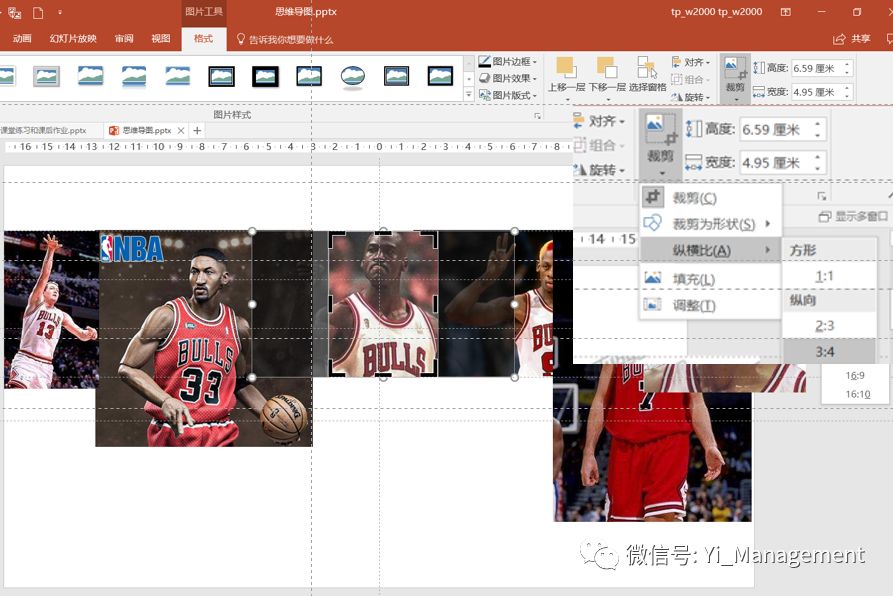
Task: Click magnified 宽度 4.95 厘米 width field
Action: point(778,163)
